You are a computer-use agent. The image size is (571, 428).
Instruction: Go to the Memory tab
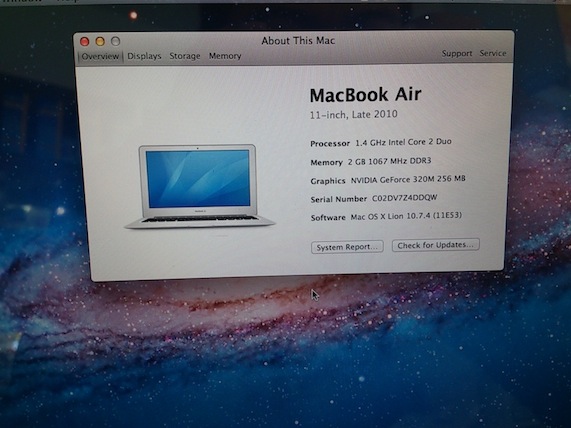point(225,56)
